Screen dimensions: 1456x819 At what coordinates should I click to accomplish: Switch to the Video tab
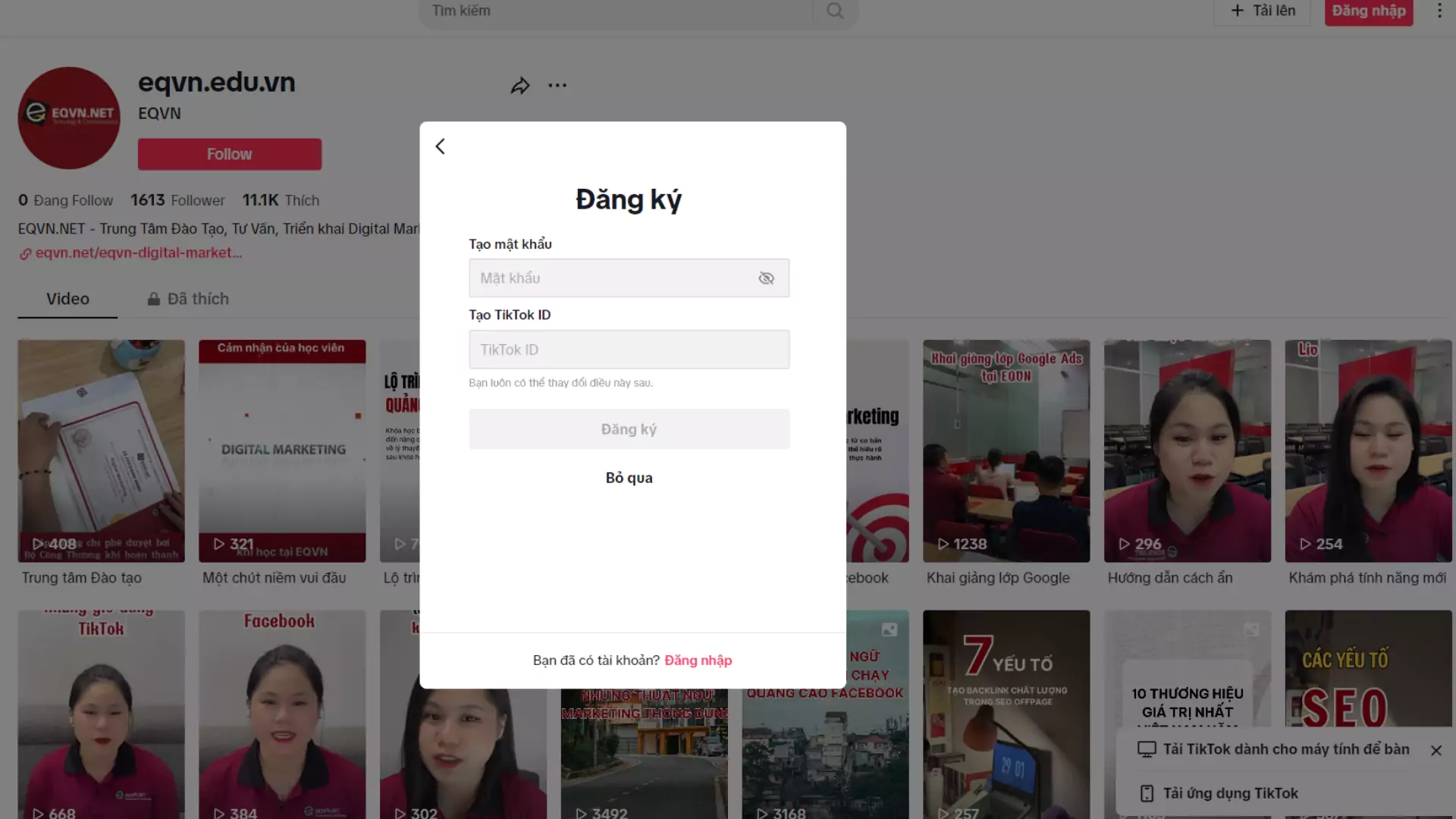[x=67, y=299]
